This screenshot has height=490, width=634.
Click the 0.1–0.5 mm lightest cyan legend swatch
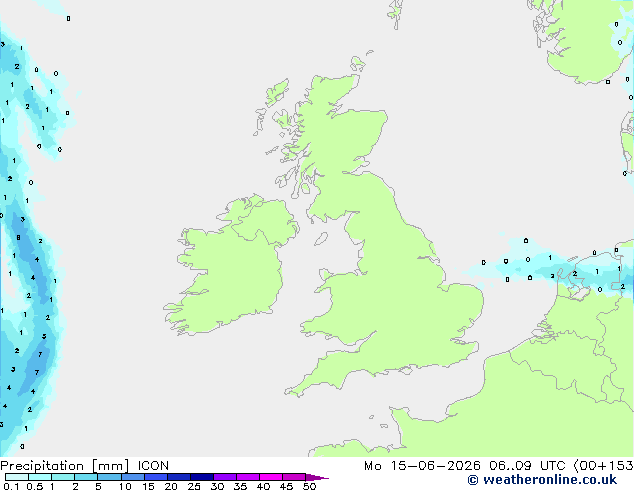[17, 477]
